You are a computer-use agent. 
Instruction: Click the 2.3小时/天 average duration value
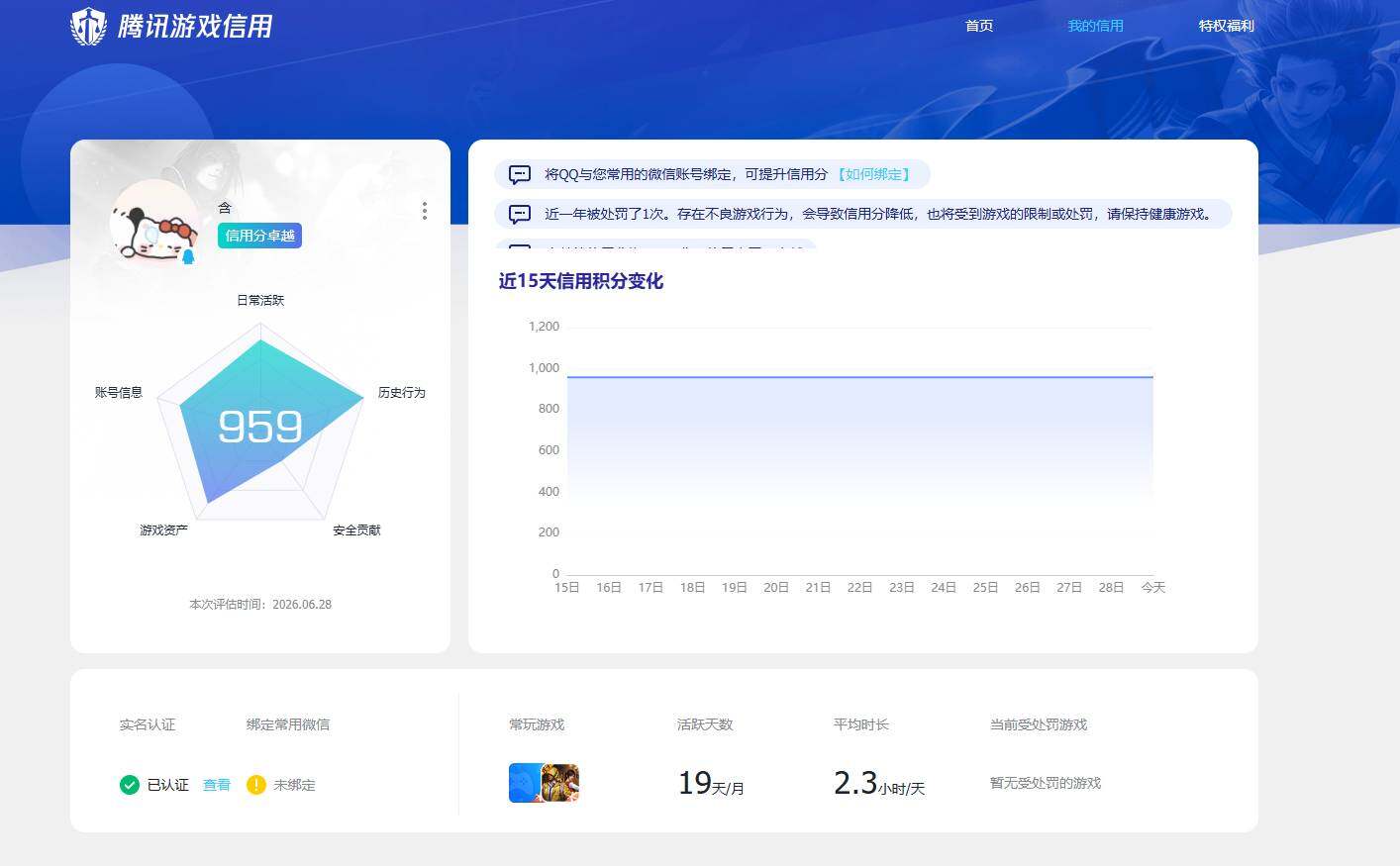[x=879, y=783]
